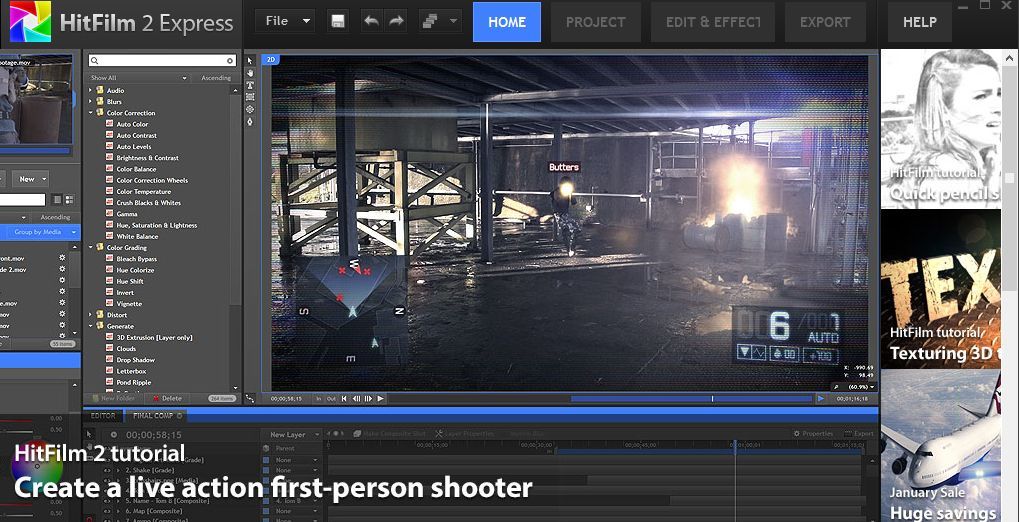Viewport: 1019px width, 522px height.
Task: Collapse the Generate effects folder
Action: click(x=91, y=326)
